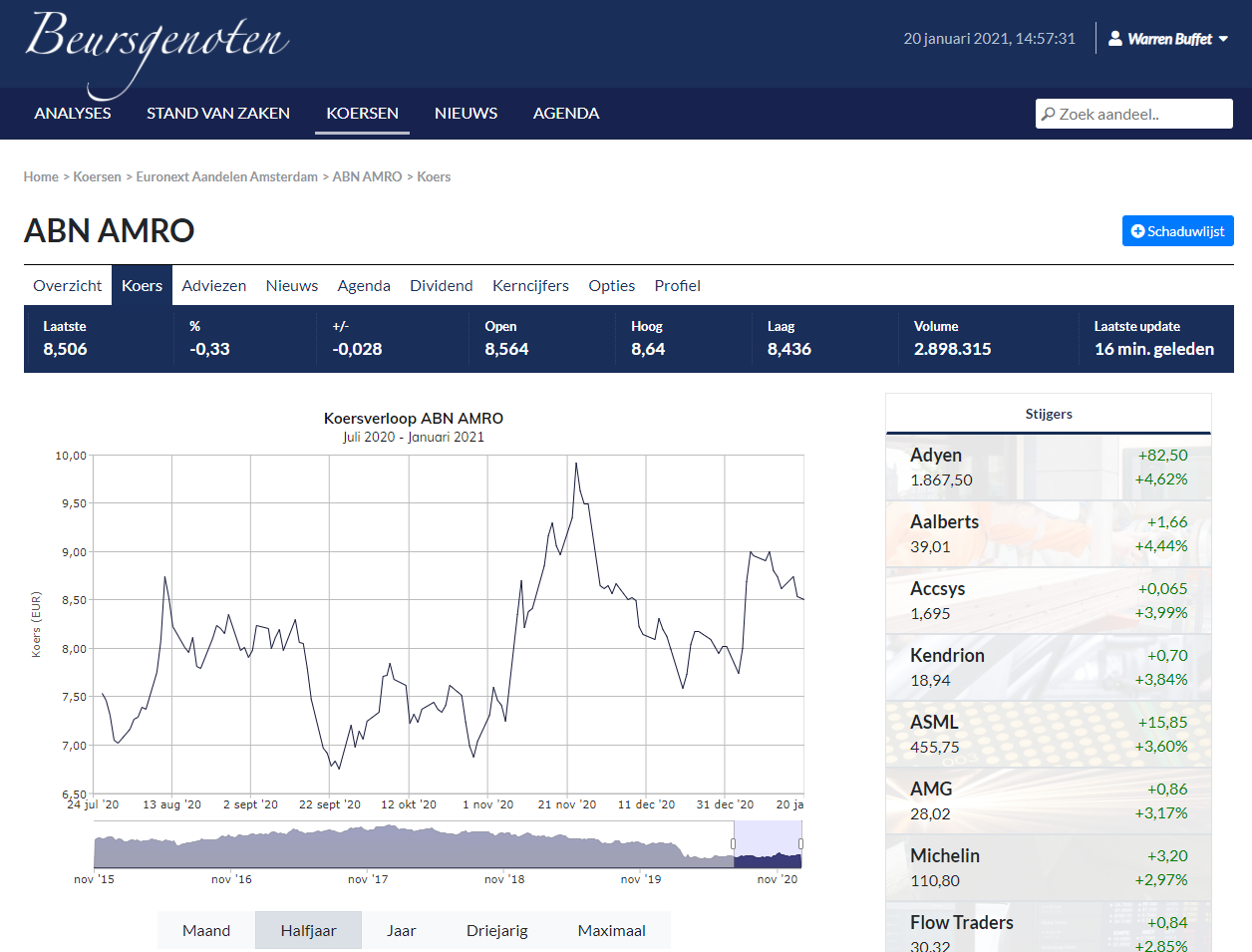
Task: Open the ASML stock entry
Action: [934, 723]
